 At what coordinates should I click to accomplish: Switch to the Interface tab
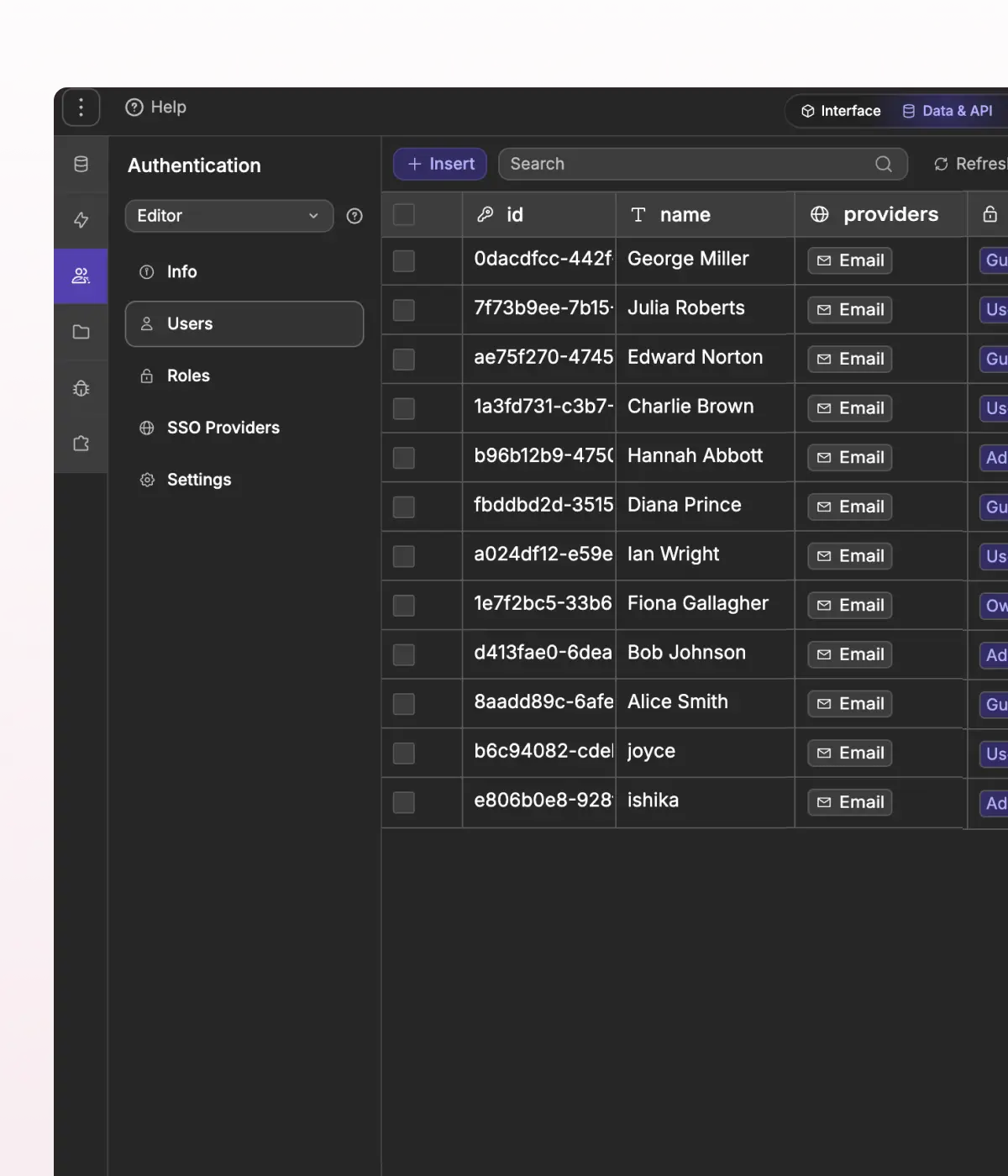pos(841,111)
